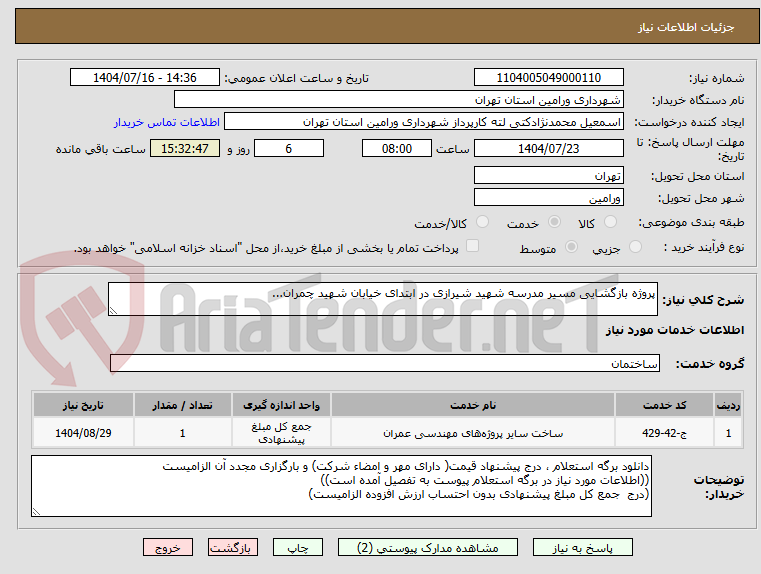Click the request creator field 'اسمعیل محمدنژادکتی'

click(x=424, y=122)
